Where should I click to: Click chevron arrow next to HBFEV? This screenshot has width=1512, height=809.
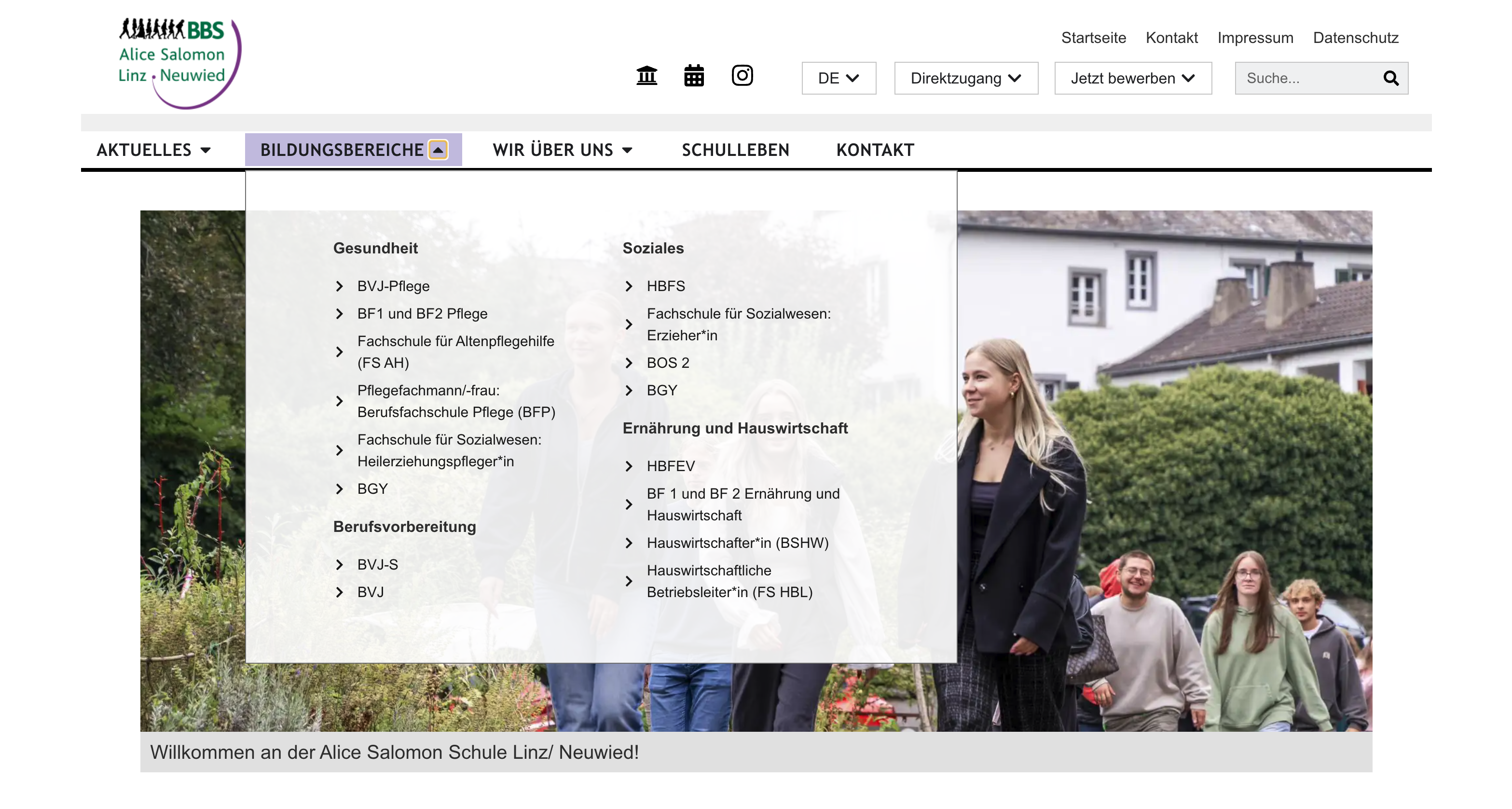[x=629, y=466]
